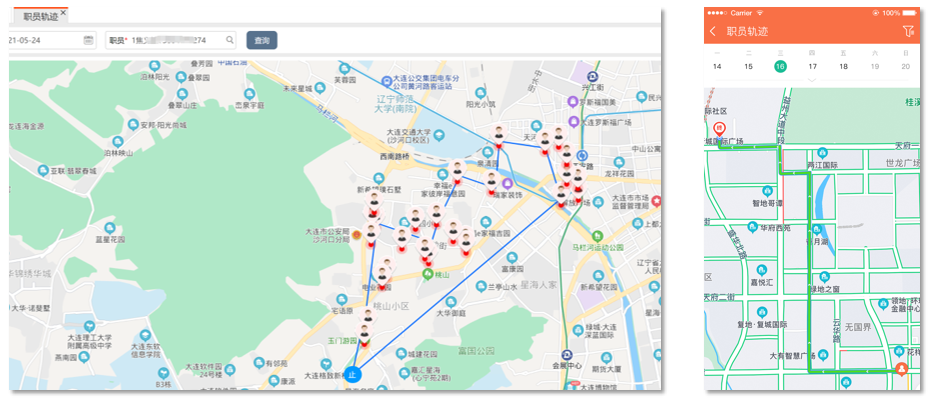This screenshot has height=399, width=931.
Task: Click the 无国界 label on mobile map
Action: tap(857, 326)
